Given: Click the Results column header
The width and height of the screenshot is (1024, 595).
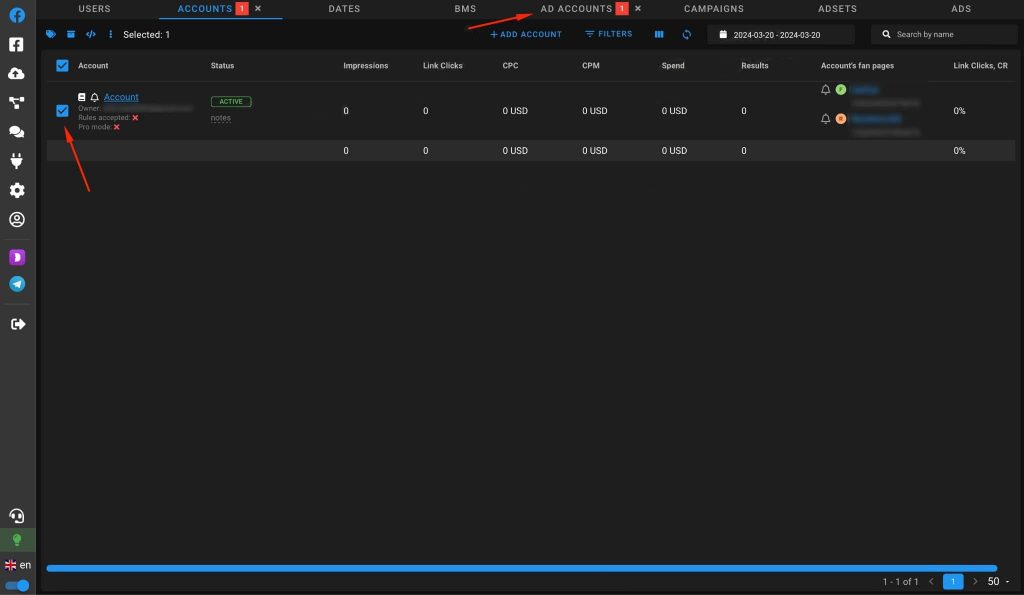Looking at the screenshot, I should point(754,65).
